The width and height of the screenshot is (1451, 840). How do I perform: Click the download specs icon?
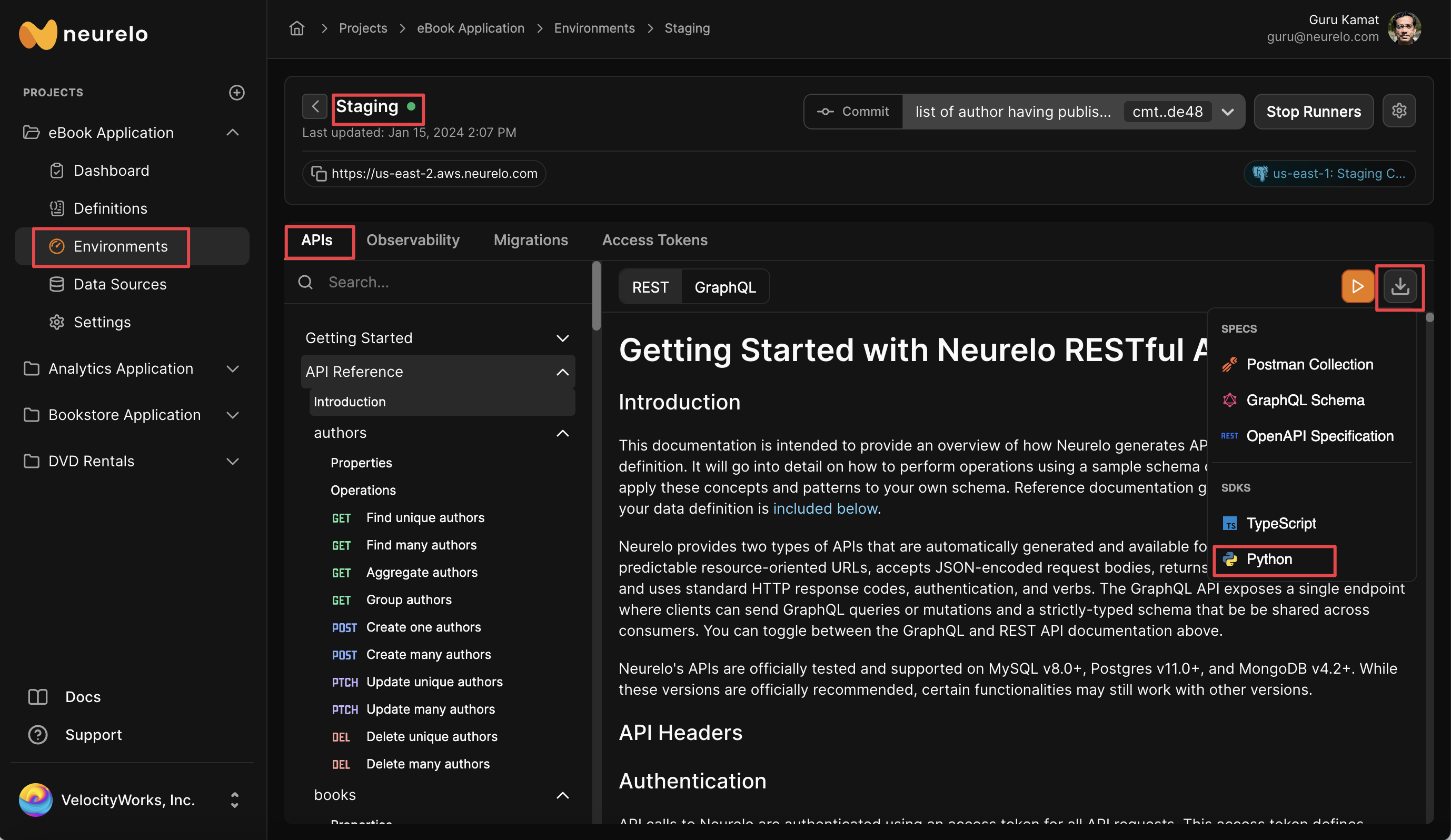coord(1400,286)
